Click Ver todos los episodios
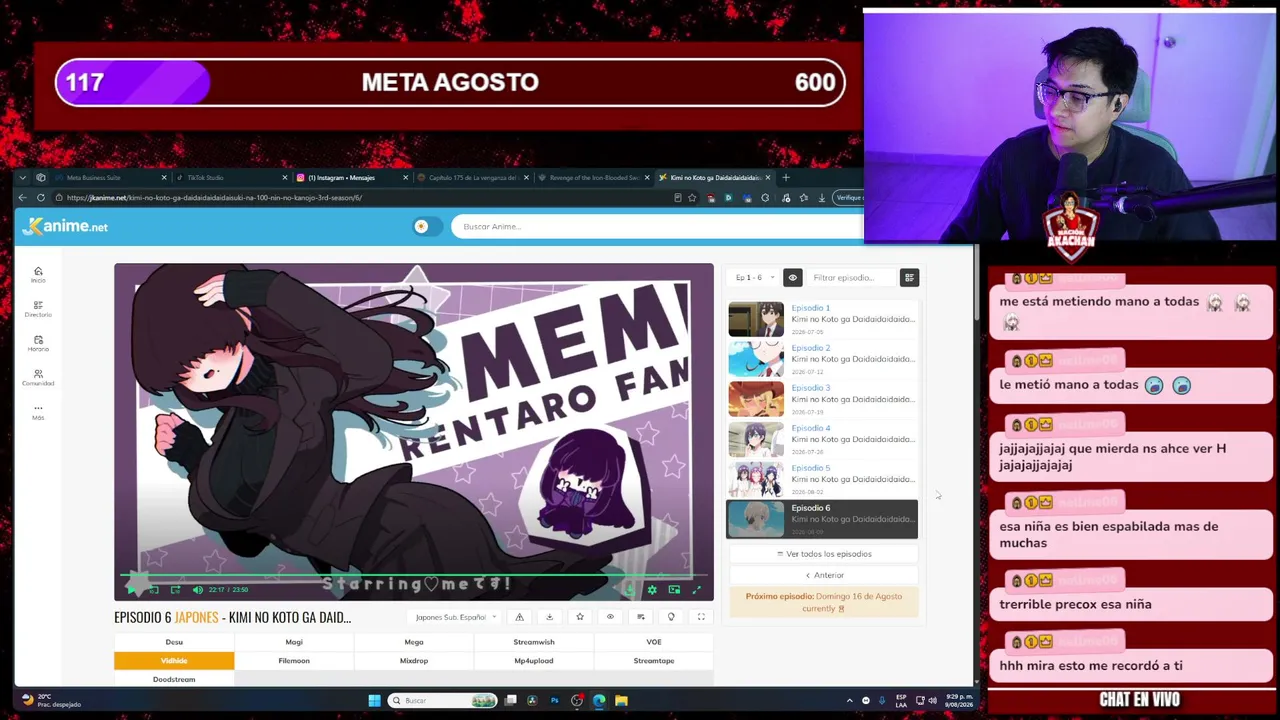The height and width of the screenshot is (720, 1280). tap(824, 554)
